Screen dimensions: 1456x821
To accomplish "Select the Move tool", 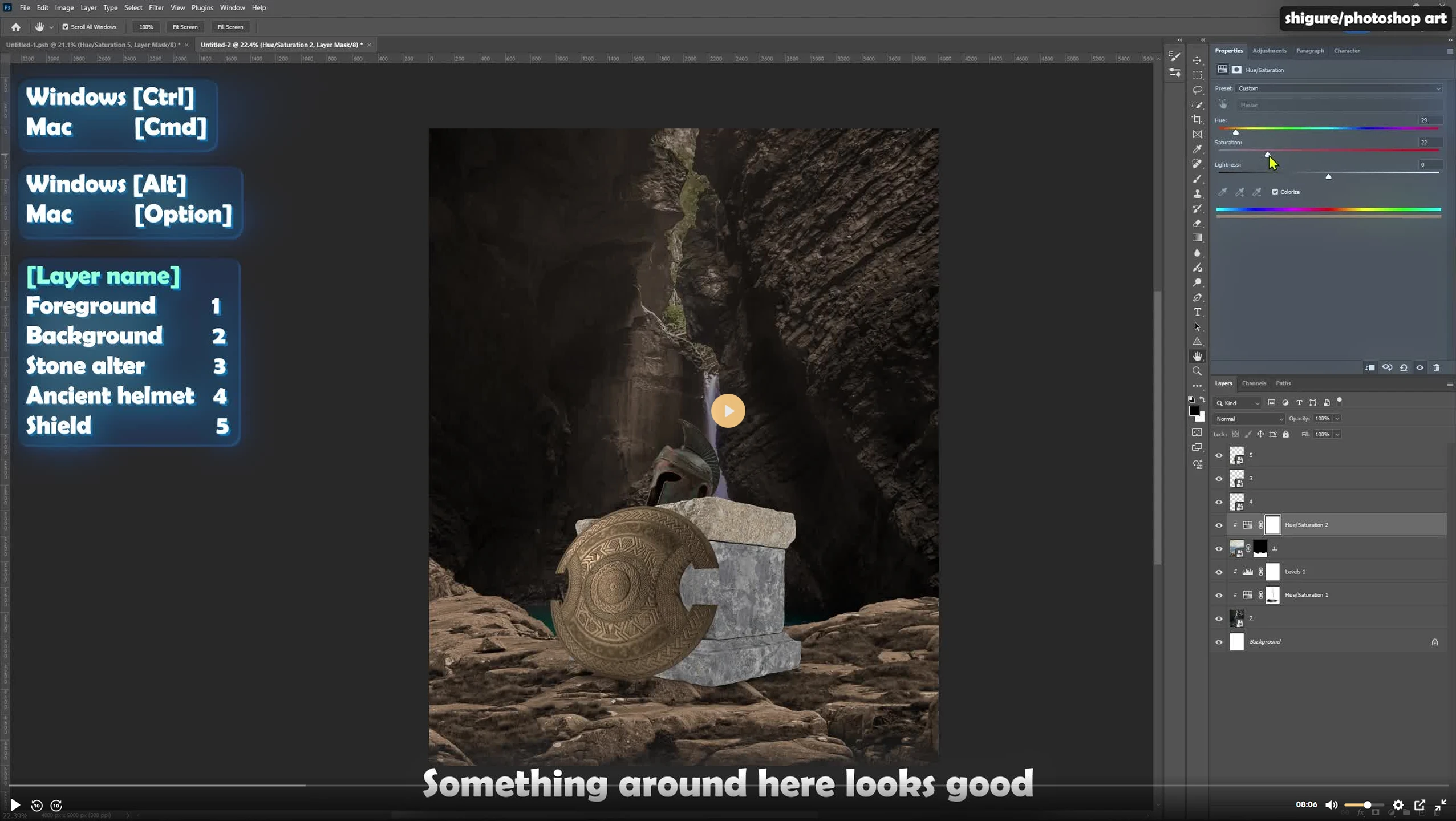I will (1197, 60).
